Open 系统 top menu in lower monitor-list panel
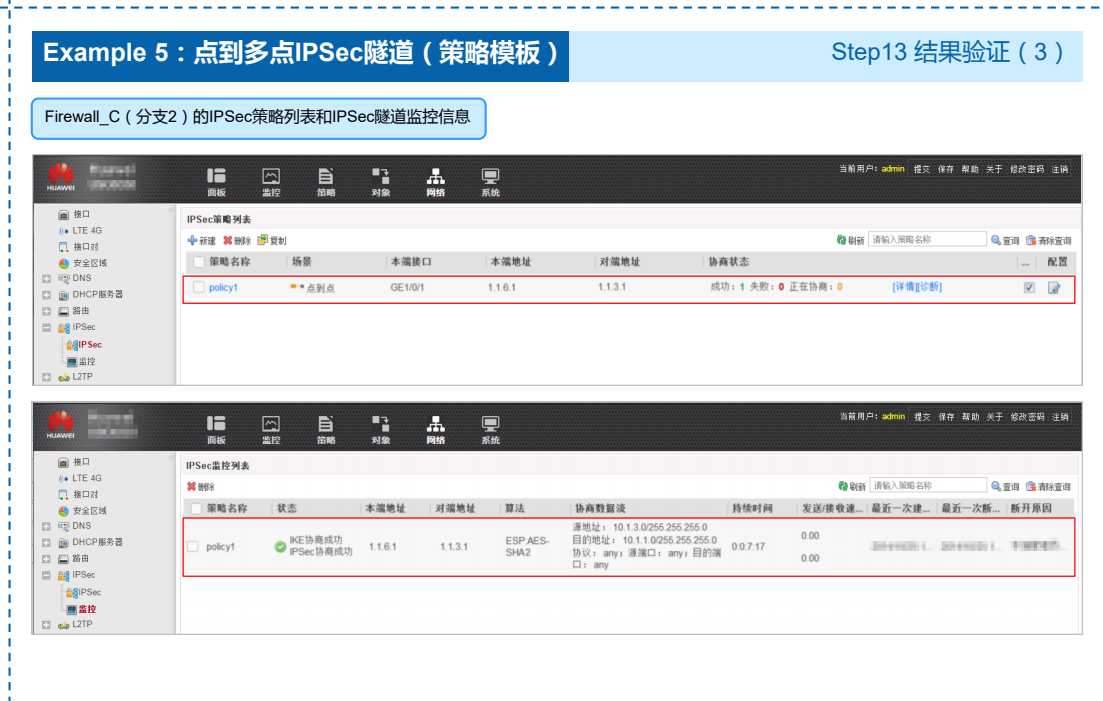The height and width of the screenshot is (701, 1103). point(490,430)
